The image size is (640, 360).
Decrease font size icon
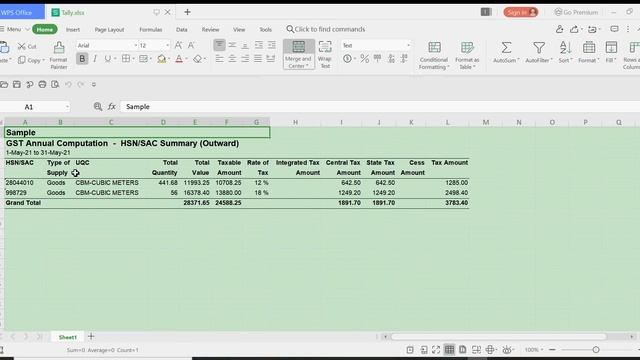click(x=191, y=45)
